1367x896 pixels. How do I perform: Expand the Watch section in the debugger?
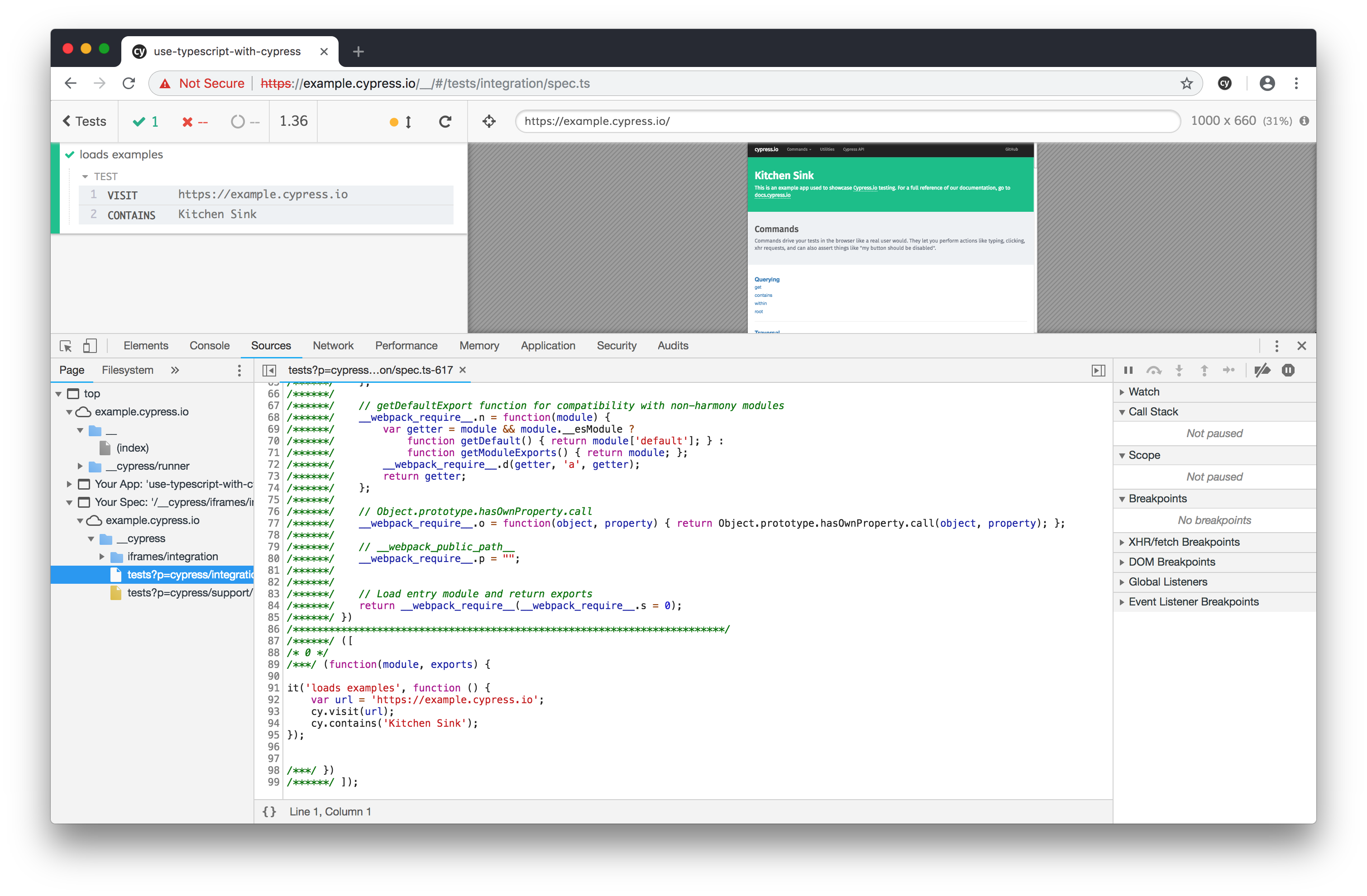pos(1122,391)
